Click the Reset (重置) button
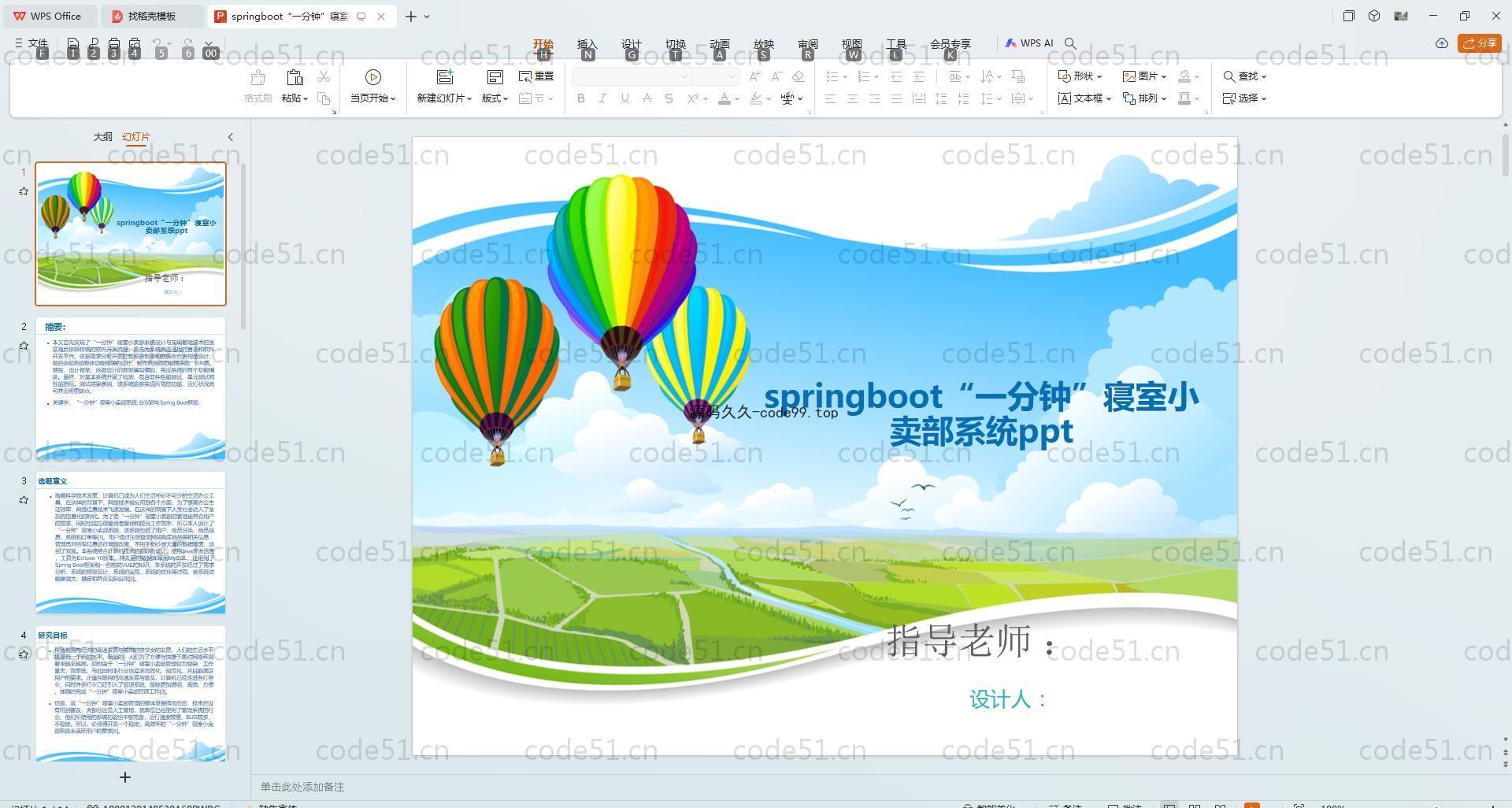The width and height of the screenshot is (1512, 808). coord(536,76)
